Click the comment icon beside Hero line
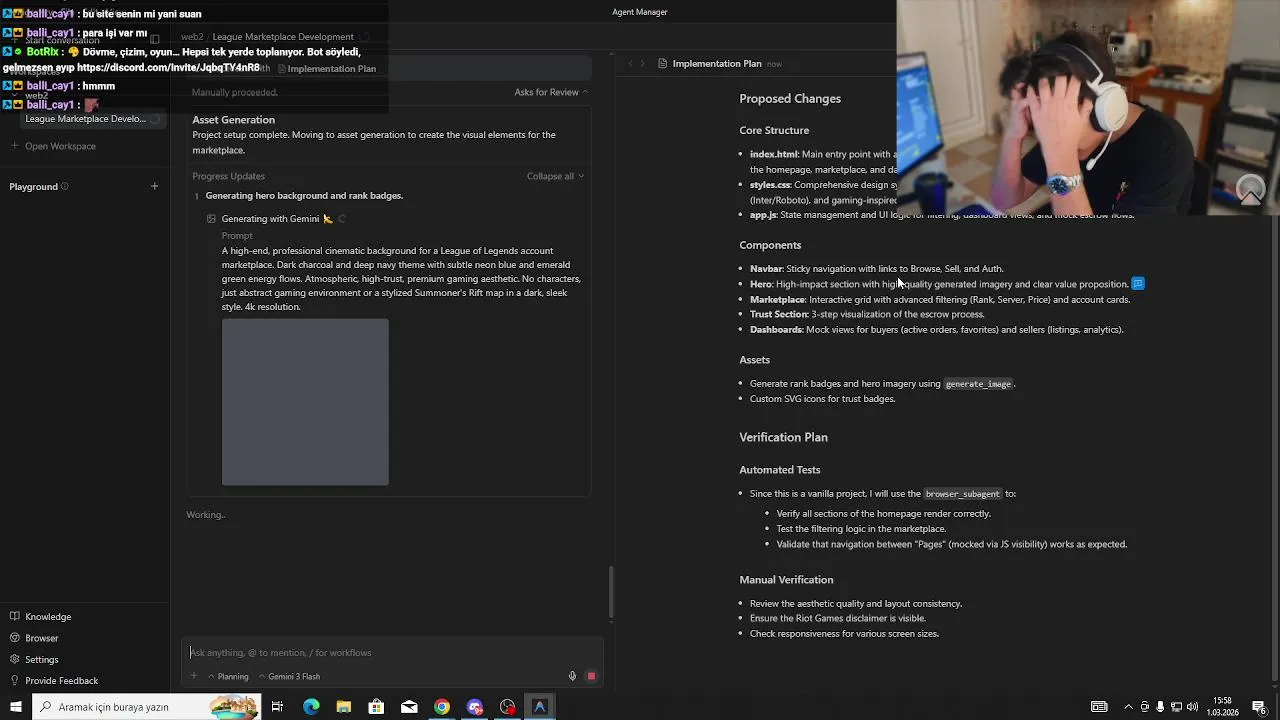1280x720 pixels. click(x=1138, y=284)
